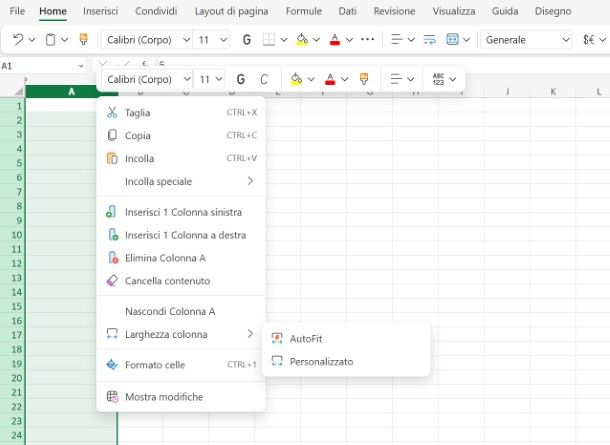Select the Format Painter brush in ribbon
The width and height of the screenshot is (610, 445).
83,39
